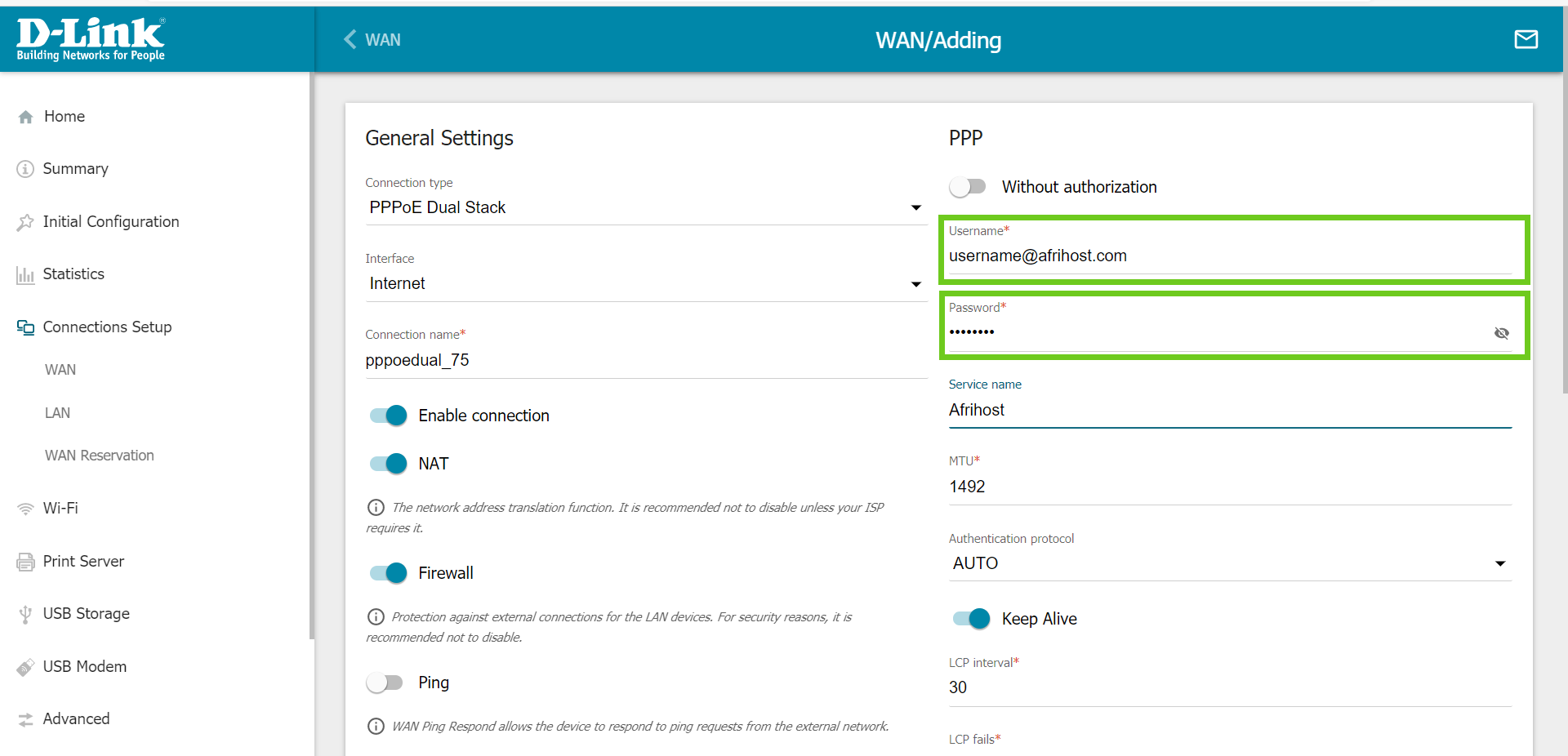
Task: Click the Username input field
Action: 1229,256
